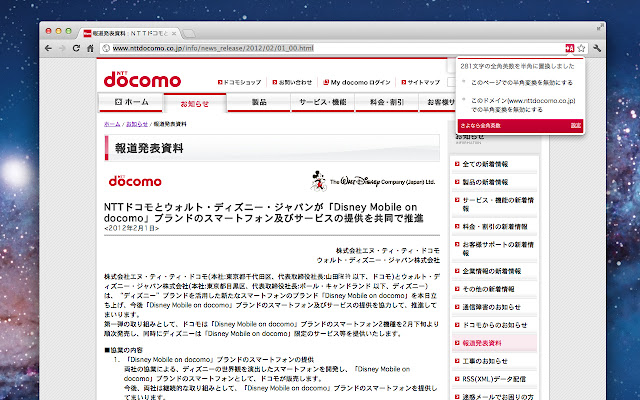
Task: Open the お問い合わせ header link
Action: pos(292,82)
